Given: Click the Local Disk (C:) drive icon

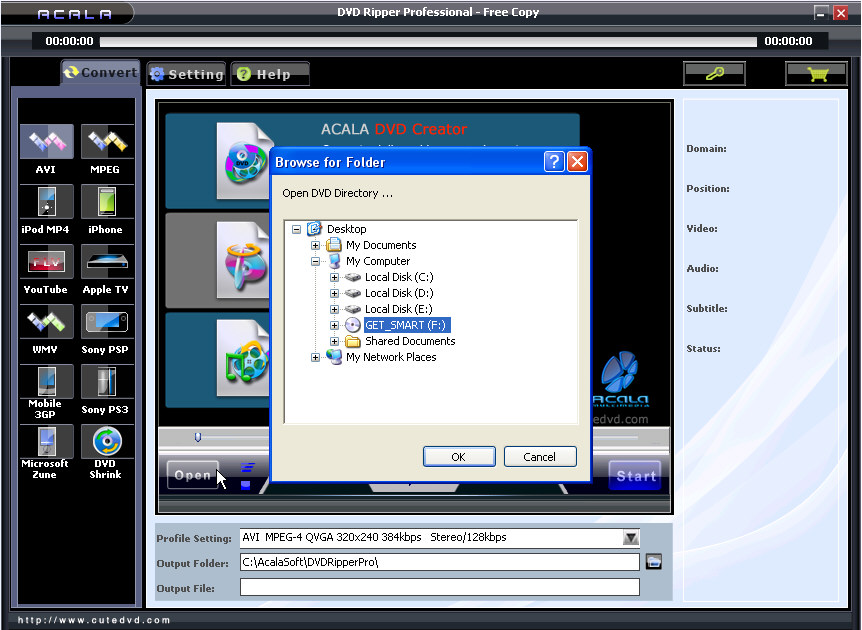Looking at the screenshot, I should 353,277.
